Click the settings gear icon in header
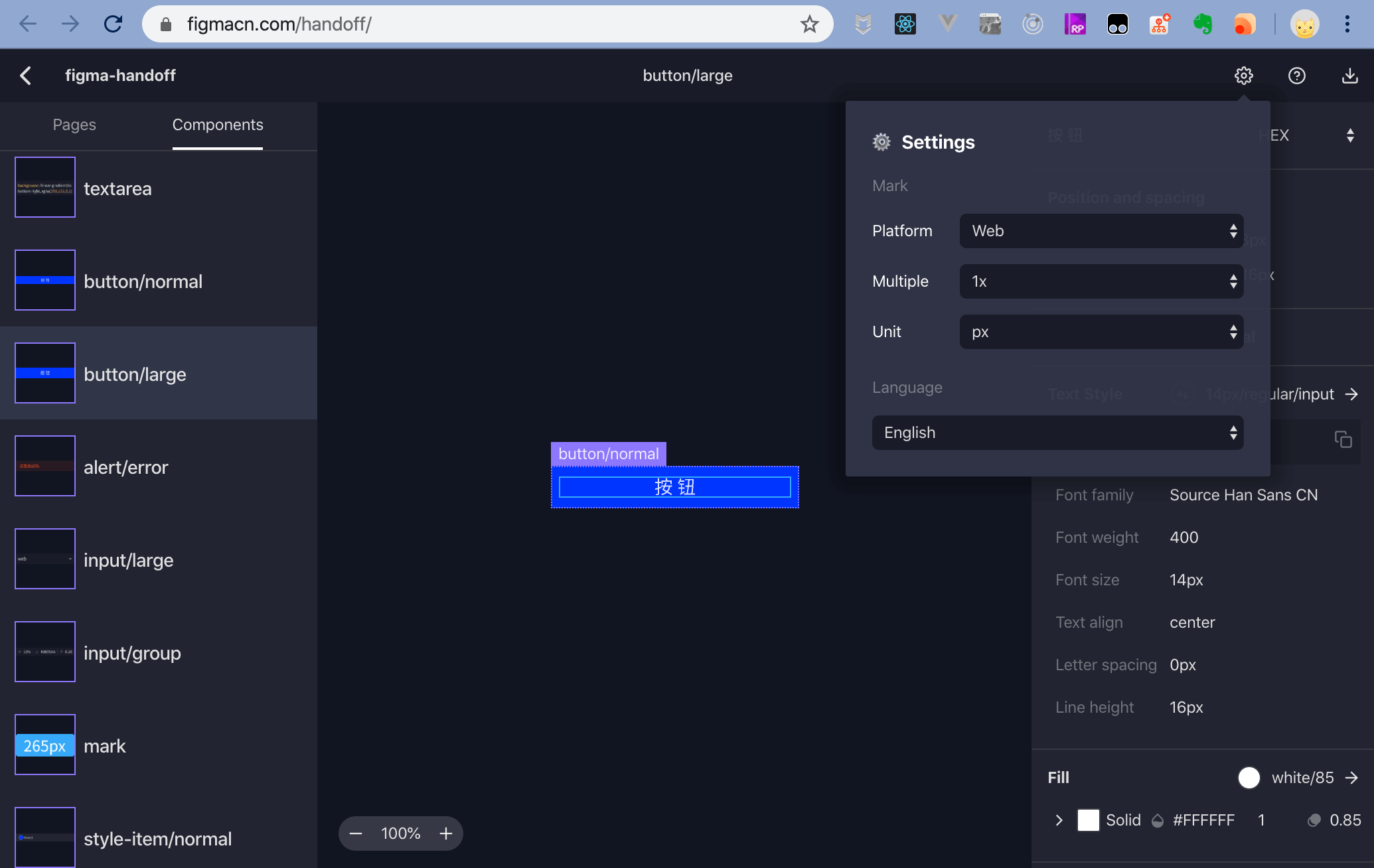This screenshot has height=868, width=1374. [x=1243, y=76]
